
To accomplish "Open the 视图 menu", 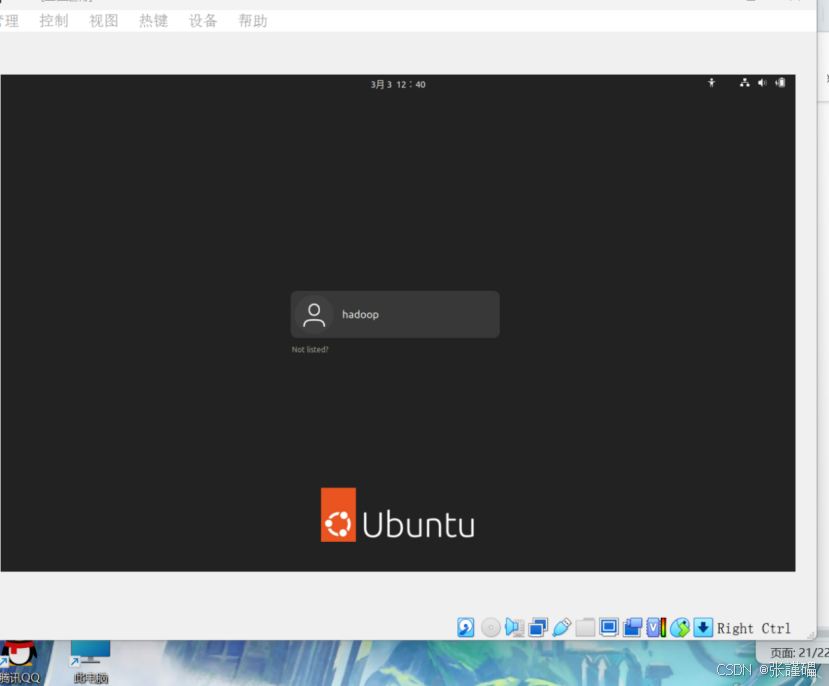I will click(104, 21).
